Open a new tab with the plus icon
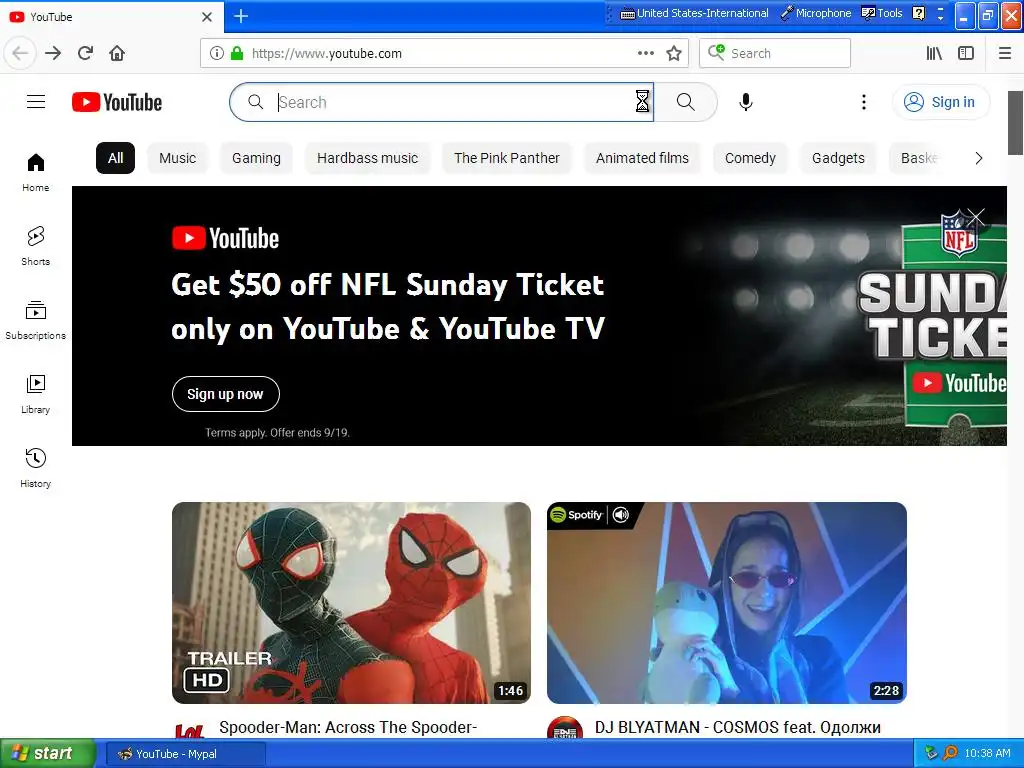 [x=240, y=16]
